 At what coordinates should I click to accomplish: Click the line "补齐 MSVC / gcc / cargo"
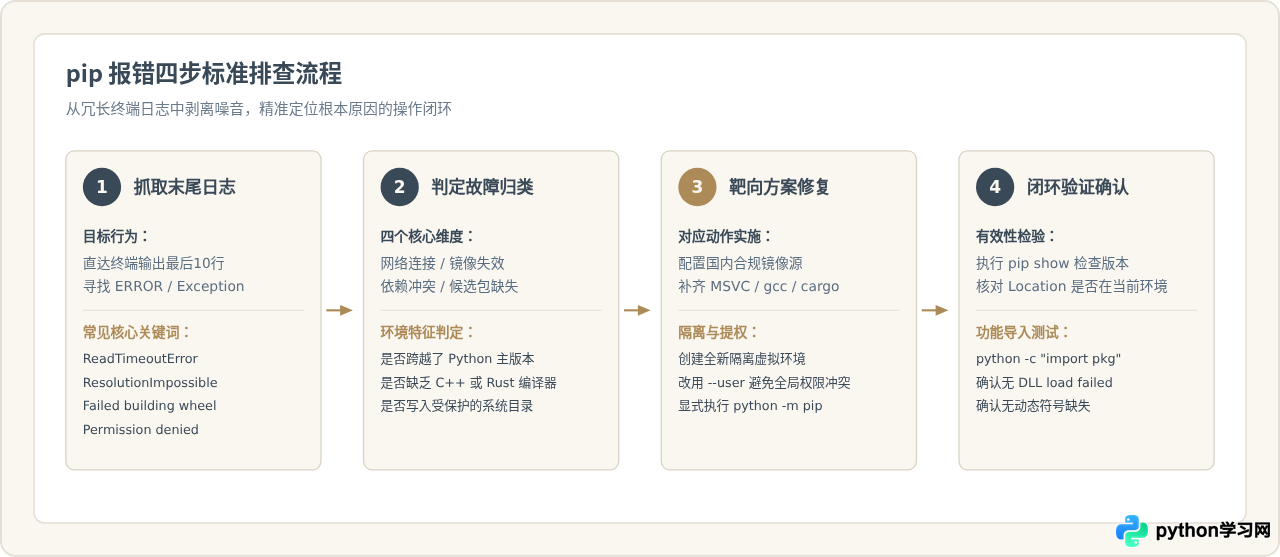tap(759, 286)
